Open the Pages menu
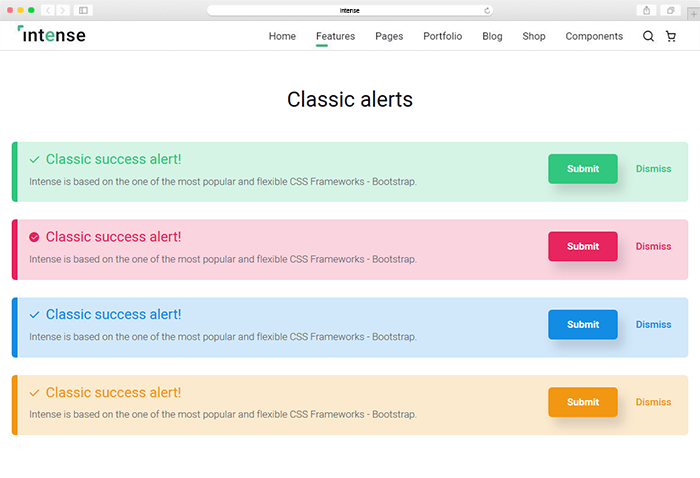The image size is (700, 478). [389, 37]
